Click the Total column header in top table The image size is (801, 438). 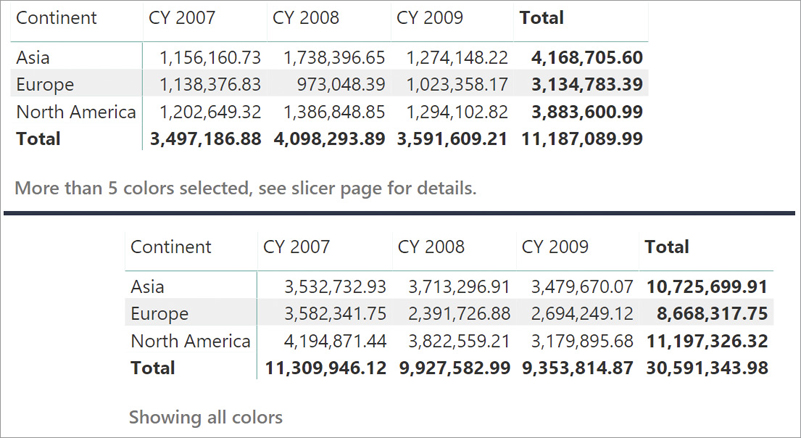pyautogui.click(x=541, y=18)
